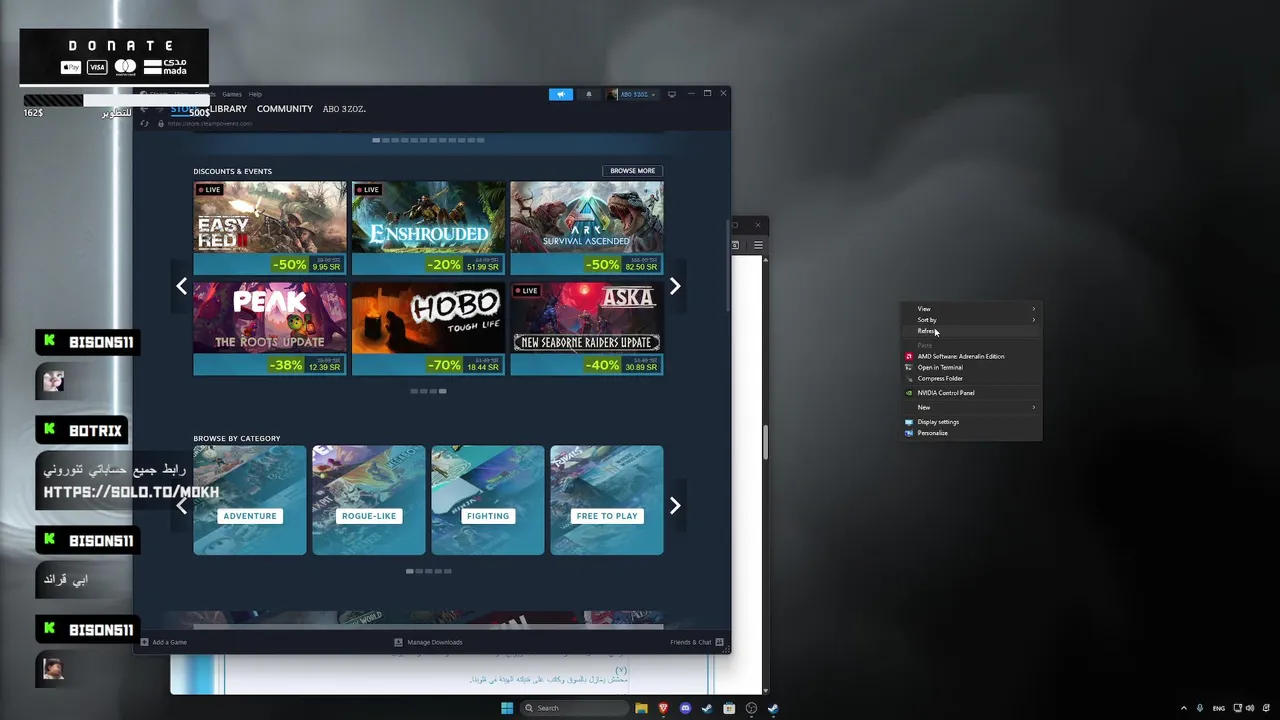
Task: Open the volume tray icon
Action: pyautogui.click(x=1250, y=708)
